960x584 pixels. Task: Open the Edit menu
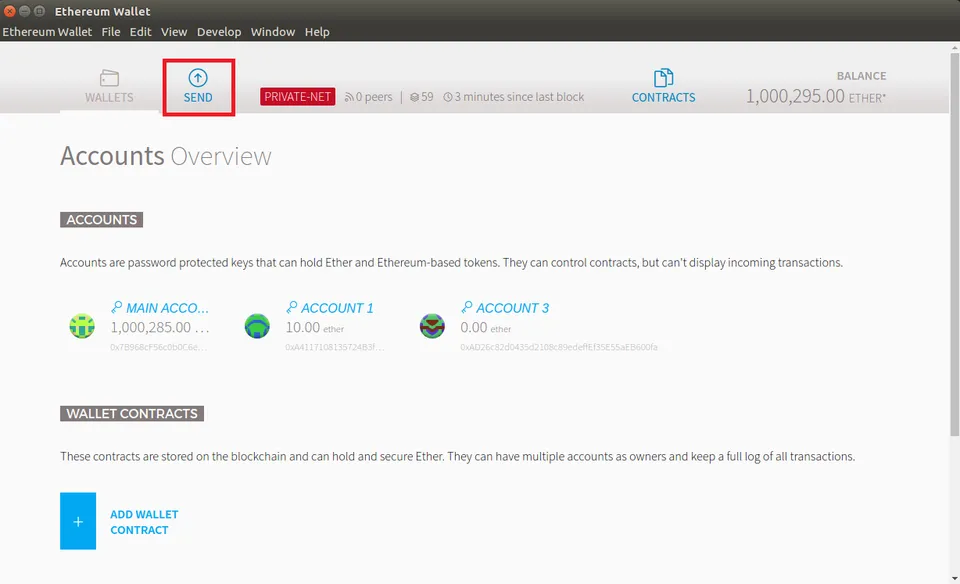140,32
